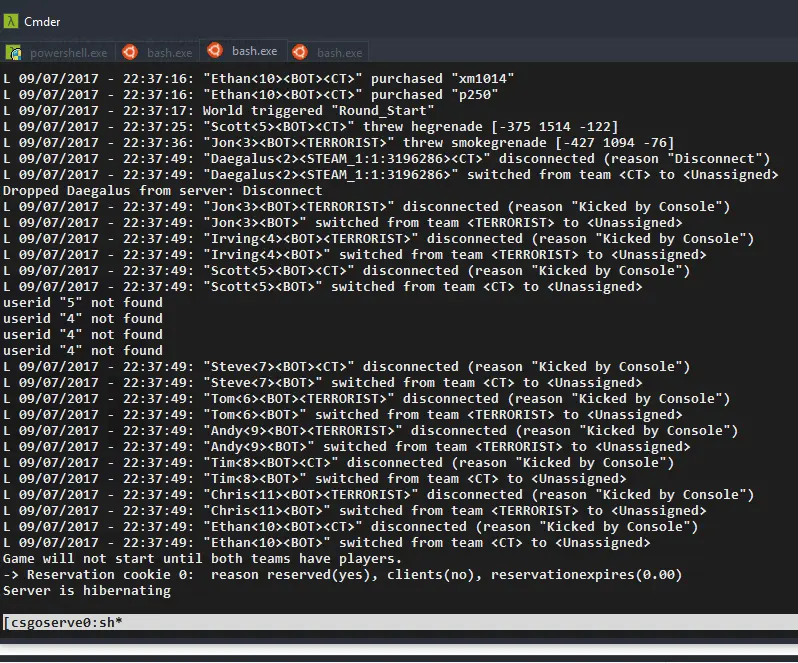The width and height of the screenshot is (798, 663).
Task: Click Ethan<10> disconnected Kicked by Console line
Action: click(x=351, y=528)
